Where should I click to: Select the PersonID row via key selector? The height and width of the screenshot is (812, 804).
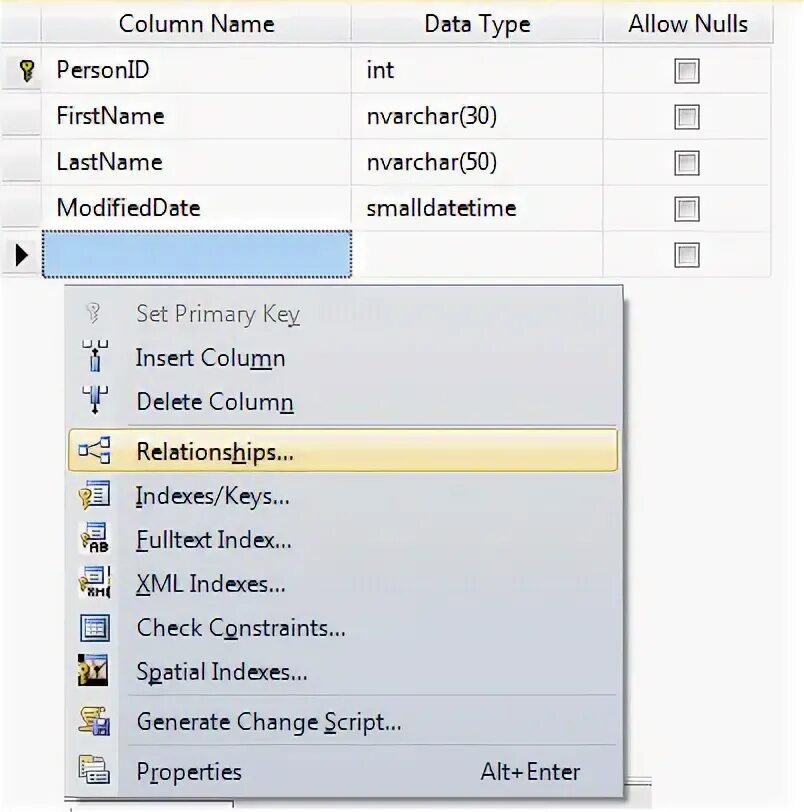24,70
